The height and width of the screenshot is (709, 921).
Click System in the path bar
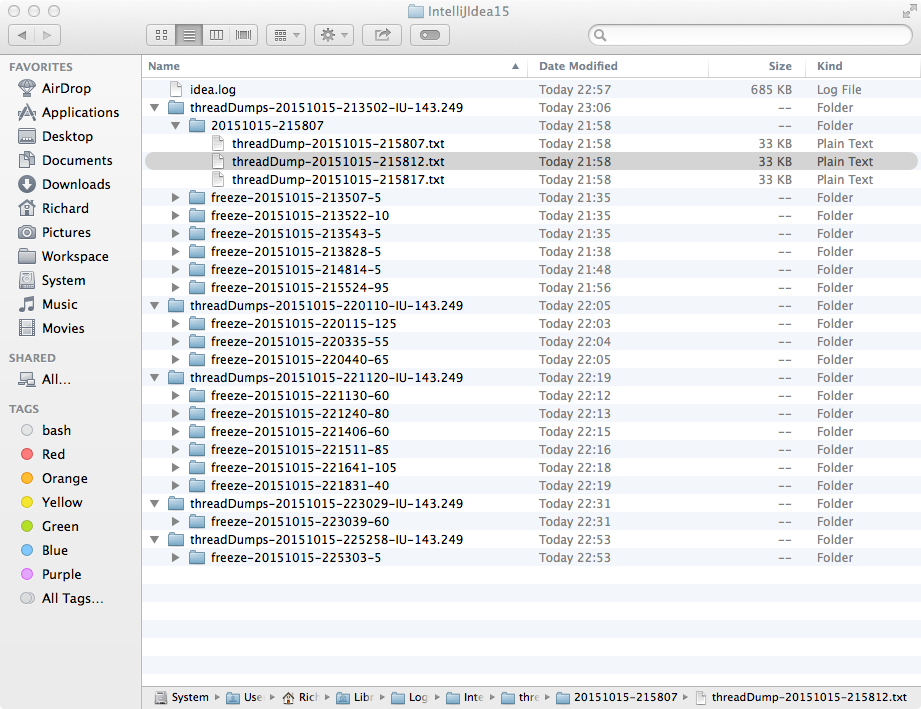(x=182, y=697)
